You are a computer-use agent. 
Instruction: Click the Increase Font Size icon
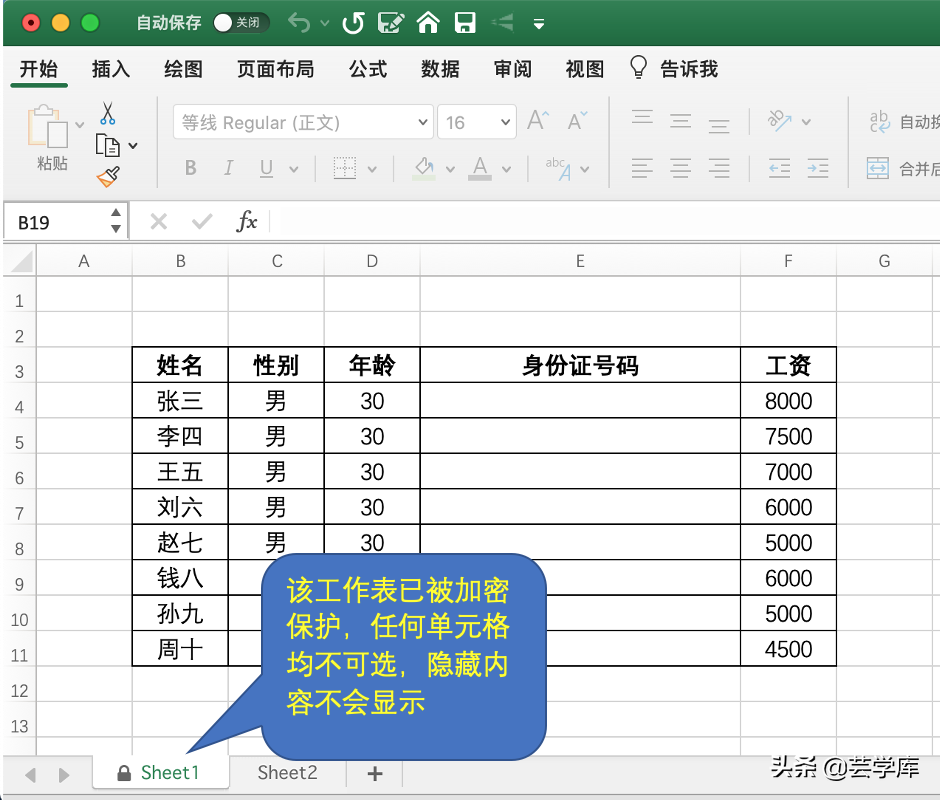click(x=537, y=121)
